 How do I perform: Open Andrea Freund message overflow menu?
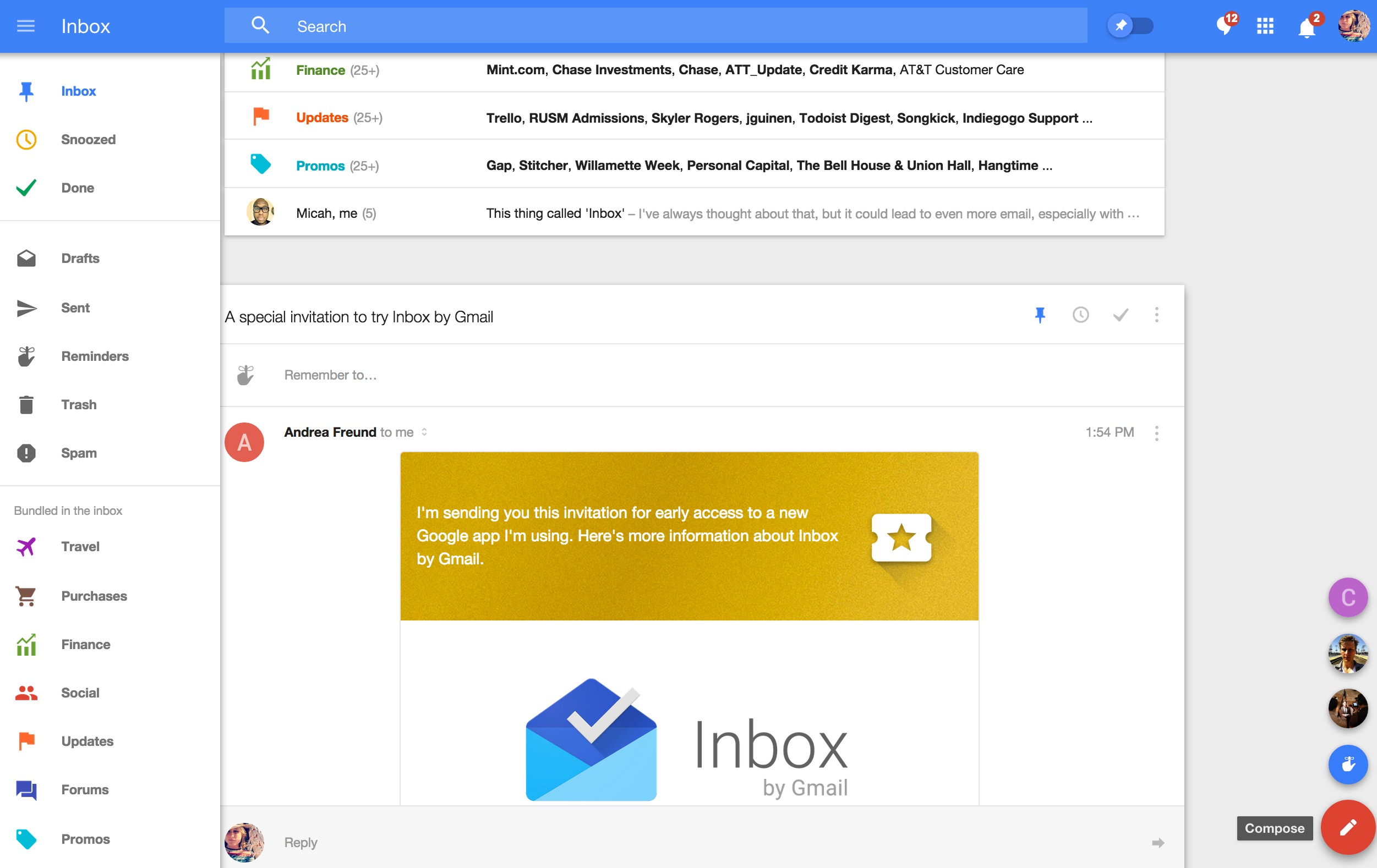tap(1156, 433)
